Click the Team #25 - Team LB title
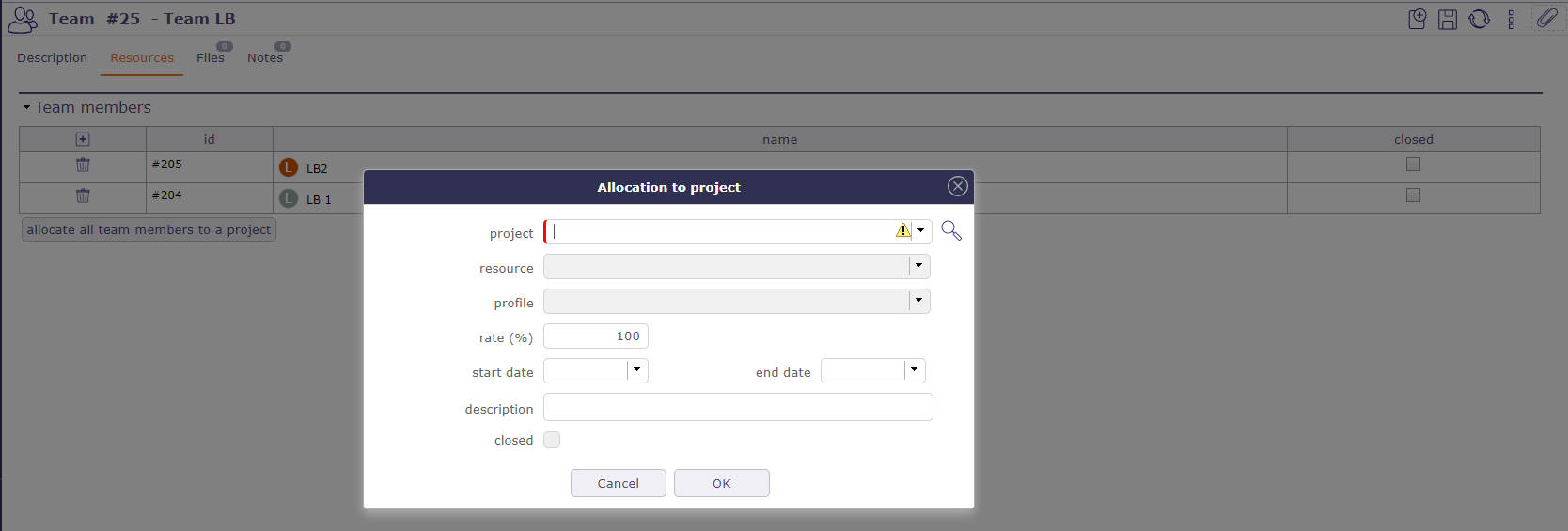Image resolution: width=1568 pixels, height=531 pixels. tap(142, 19)
